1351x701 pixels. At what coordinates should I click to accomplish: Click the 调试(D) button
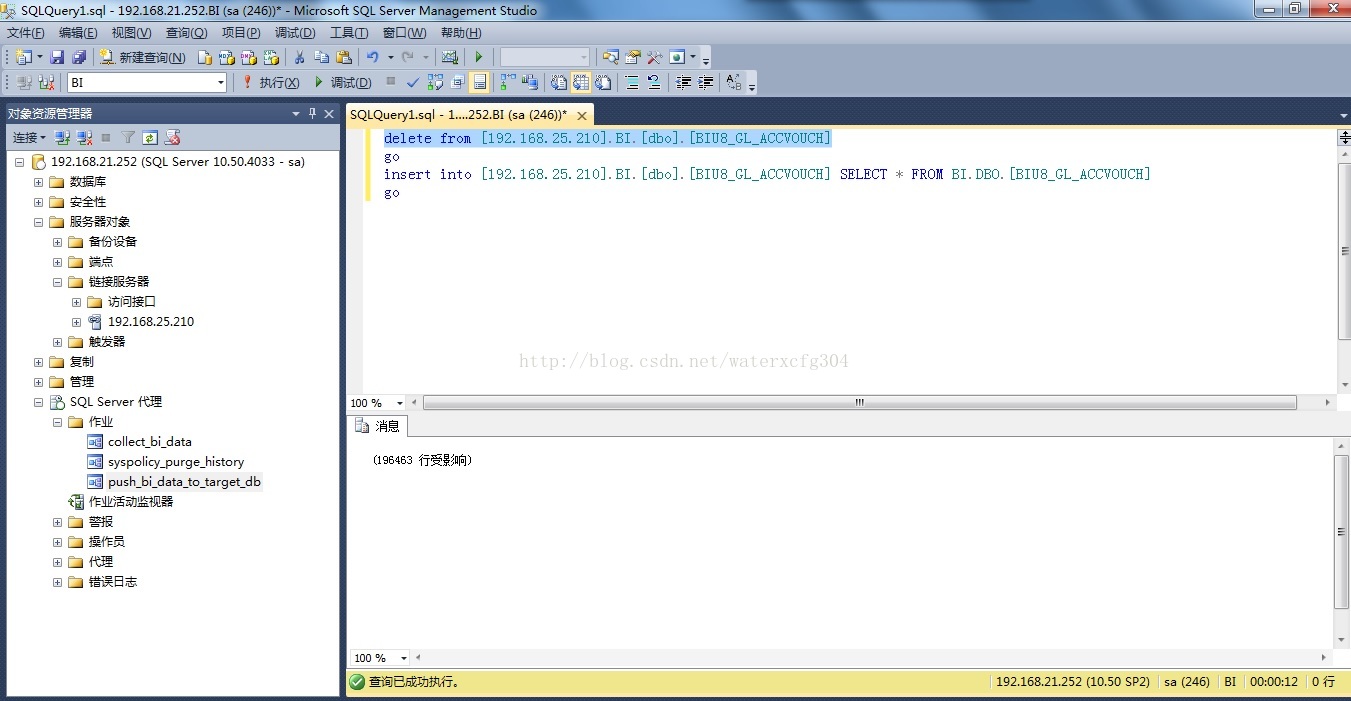343,82
